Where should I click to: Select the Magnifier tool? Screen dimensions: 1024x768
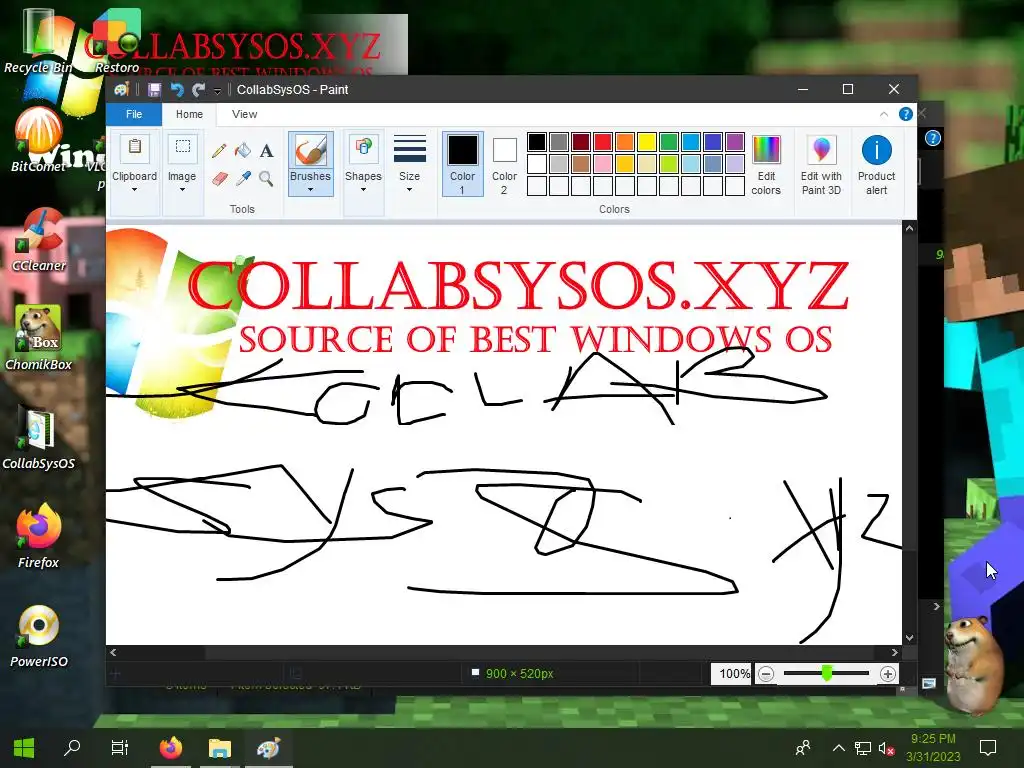click(x=266, y=178)
